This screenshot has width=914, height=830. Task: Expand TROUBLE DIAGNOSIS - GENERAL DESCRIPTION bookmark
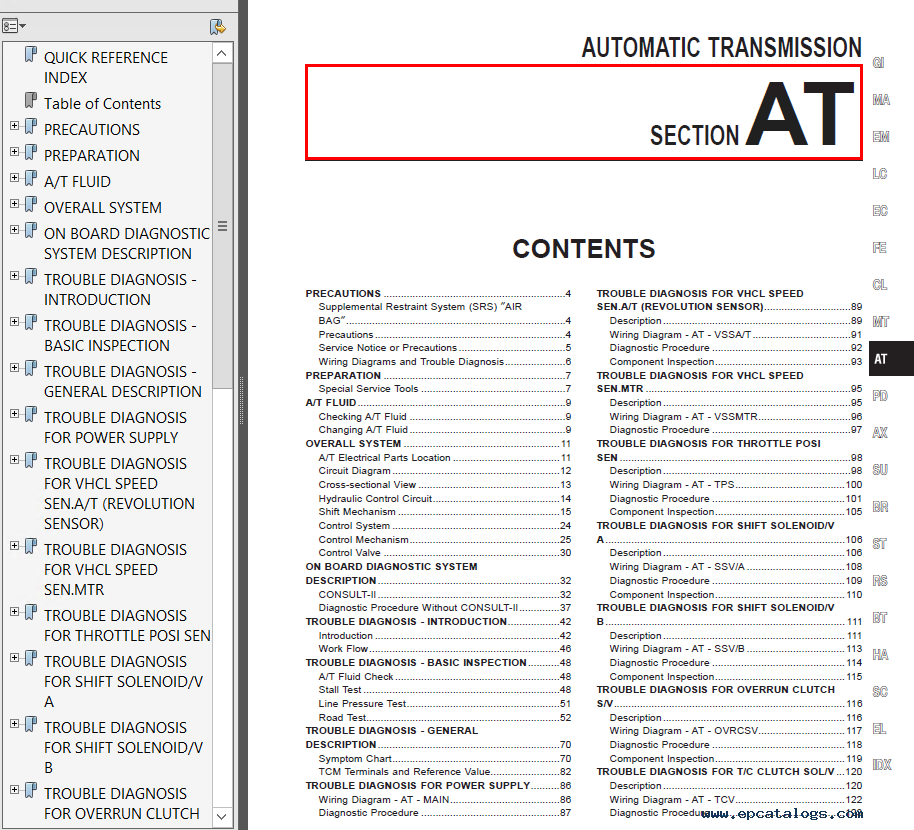pos(15,368)
